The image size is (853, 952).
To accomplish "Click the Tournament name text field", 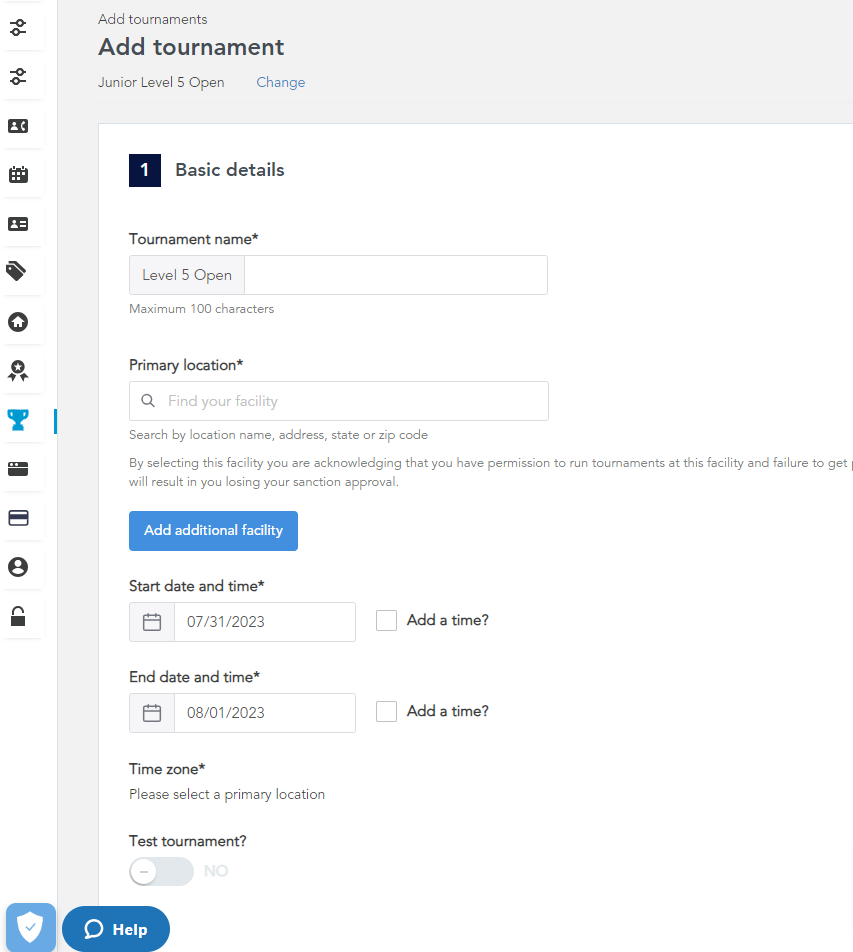I will (395, 275).
